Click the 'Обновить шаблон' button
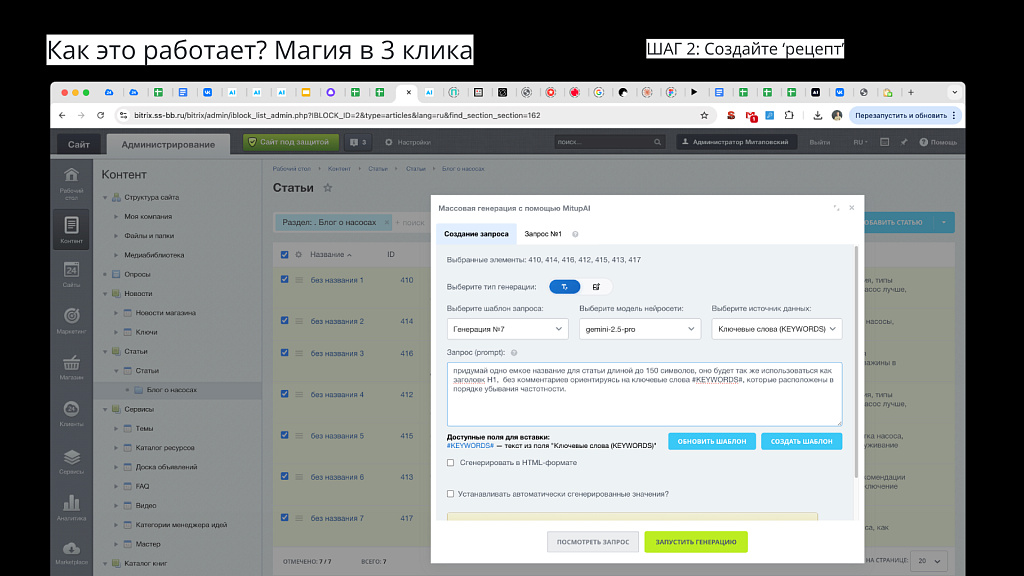This screenshot has width=1024, height=576. coord(711,441)
